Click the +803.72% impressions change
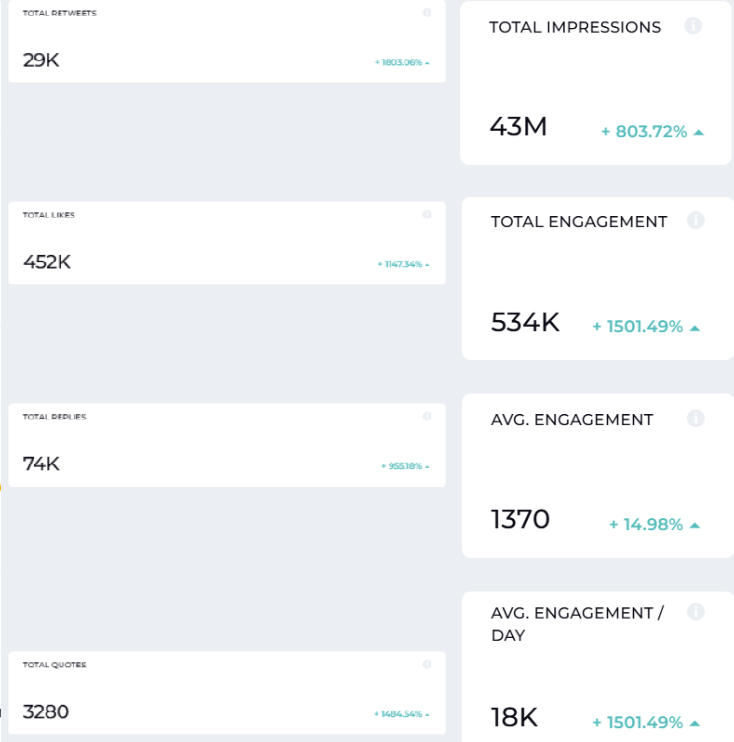734x742 pixels. pos(652,131)
